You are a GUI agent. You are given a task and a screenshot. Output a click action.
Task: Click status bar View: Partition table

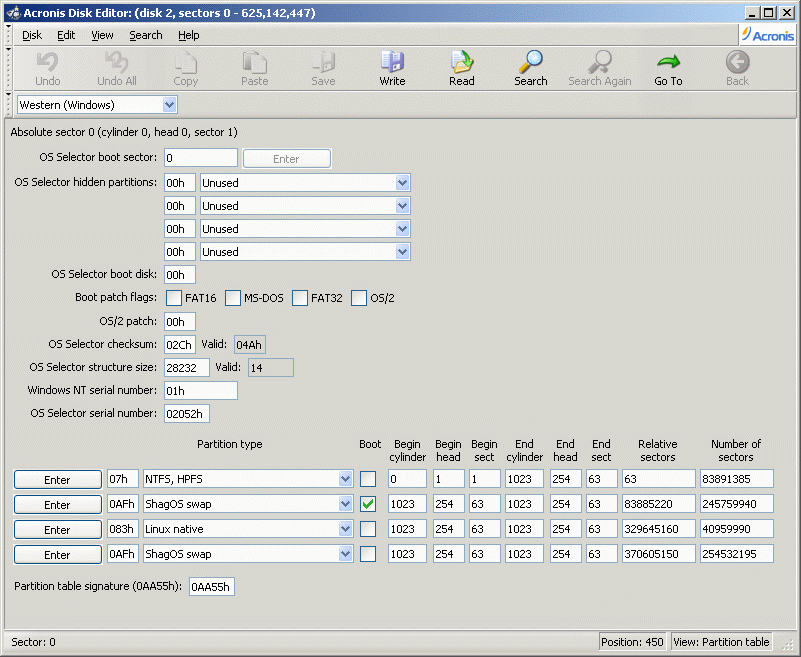721,642
